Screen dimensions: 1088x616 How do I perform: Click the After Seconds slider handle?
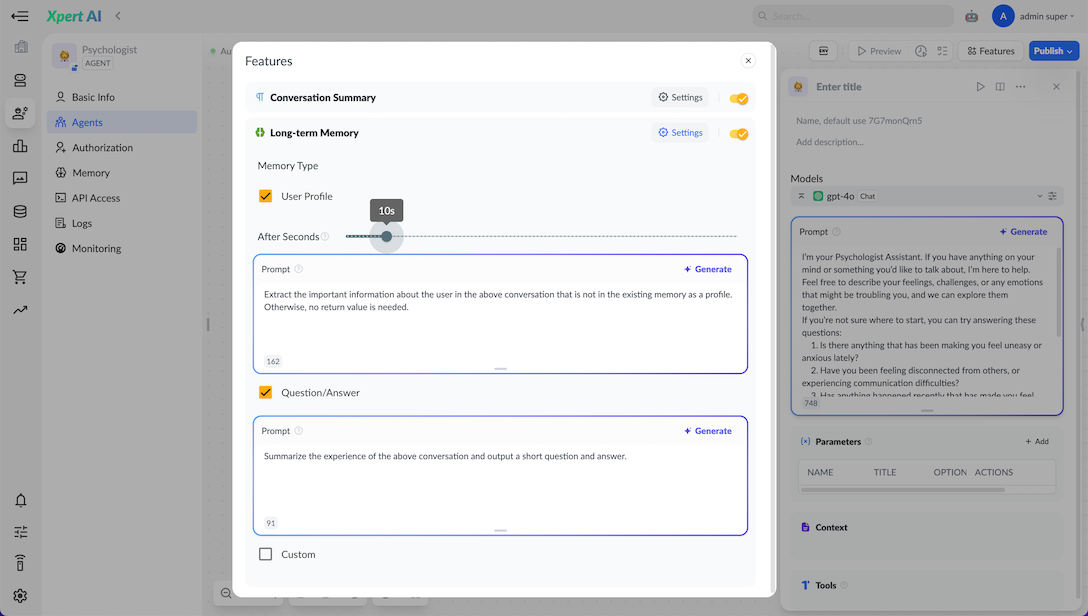point(387,236)
